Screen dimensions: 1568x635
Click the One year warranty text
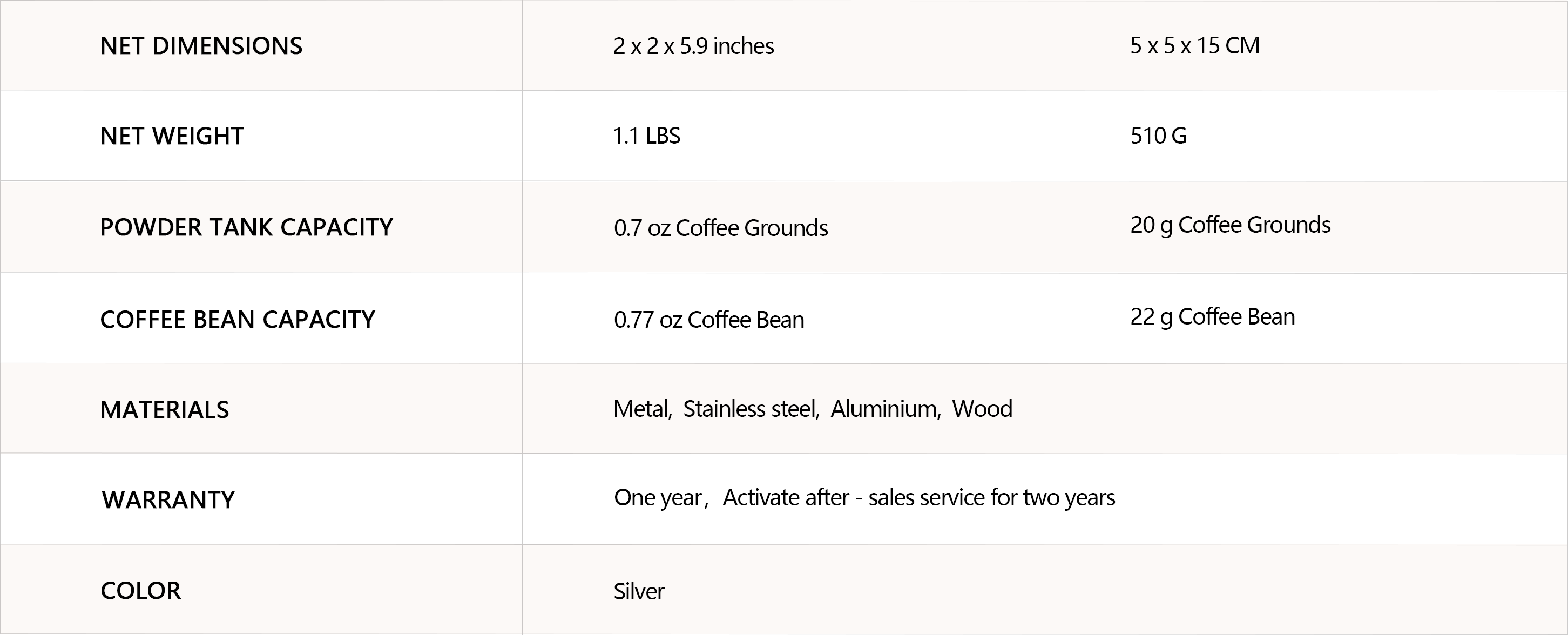coord(658,498)
